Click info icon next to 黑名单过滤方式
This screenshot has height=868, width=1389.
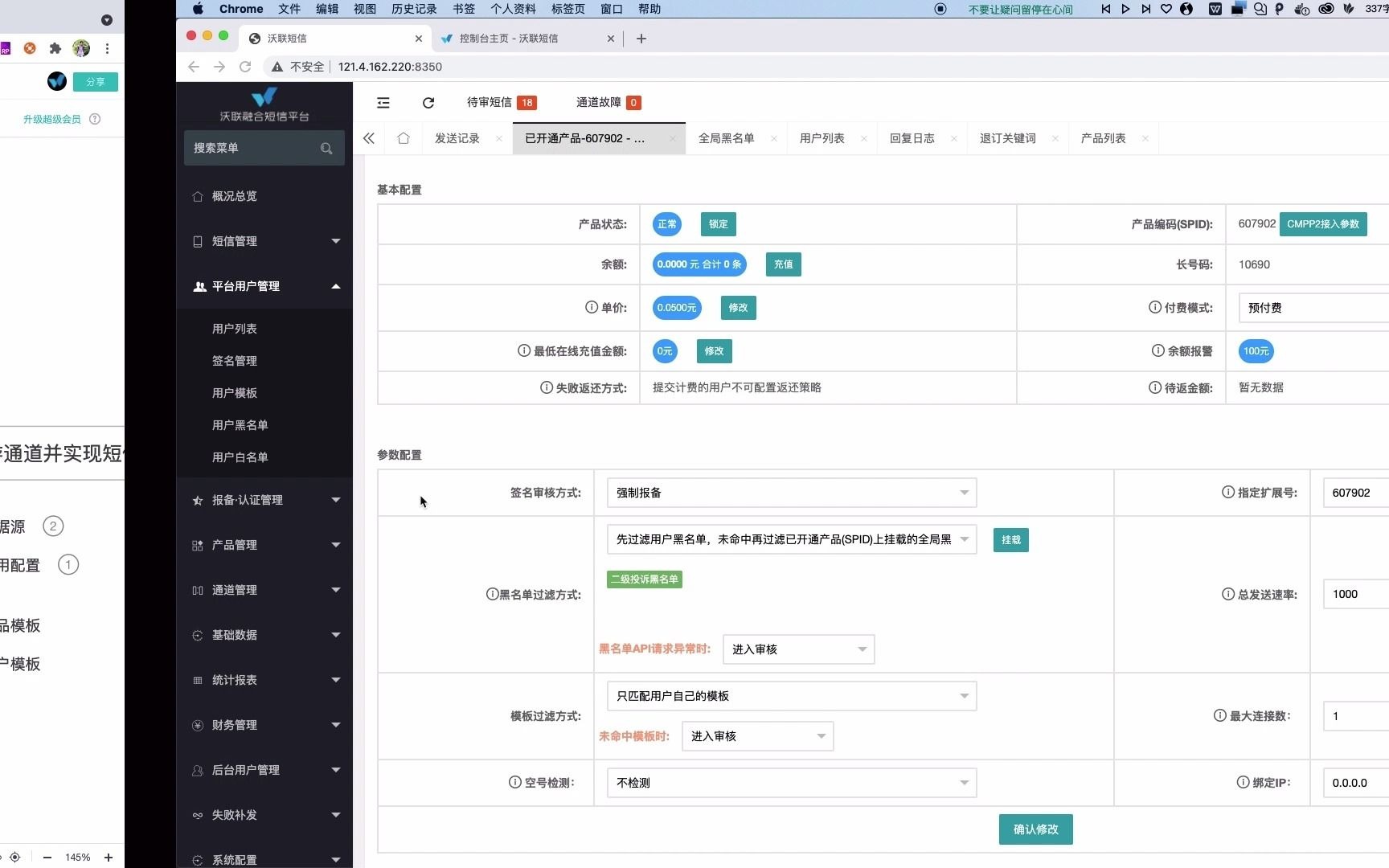pyautogui.click(x=492, y=594)
